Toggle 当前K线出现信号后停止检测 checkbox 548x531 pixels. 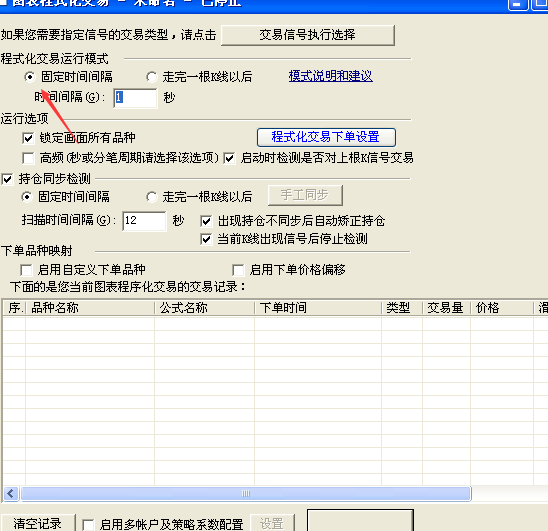206,239
